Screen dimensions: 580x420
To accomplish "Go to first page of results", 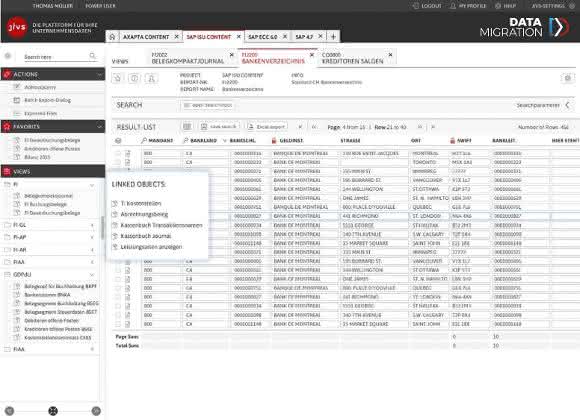I will coord(300,127).
